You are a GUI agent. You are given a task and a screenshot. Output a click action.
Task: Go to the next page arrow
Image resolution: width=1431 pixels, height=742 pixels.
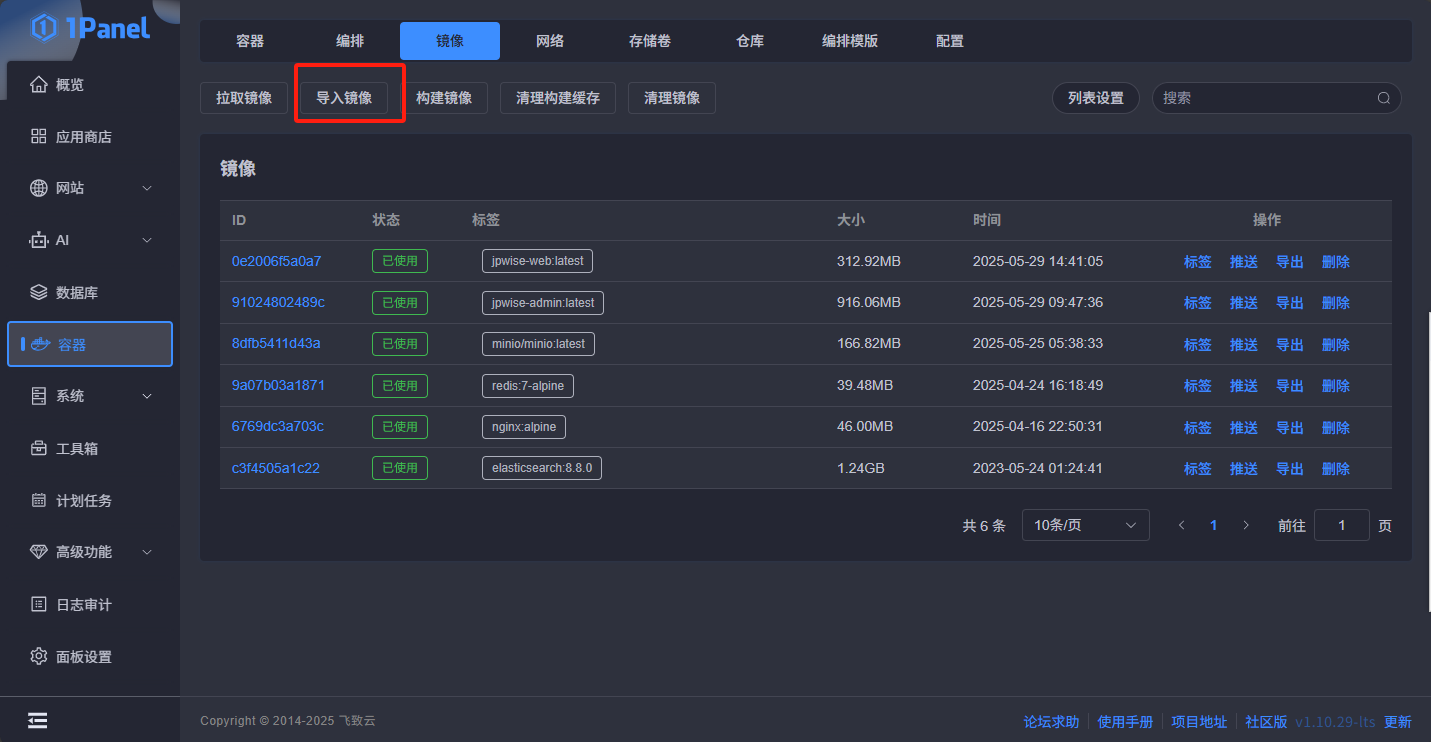(x=1246, y=525)
